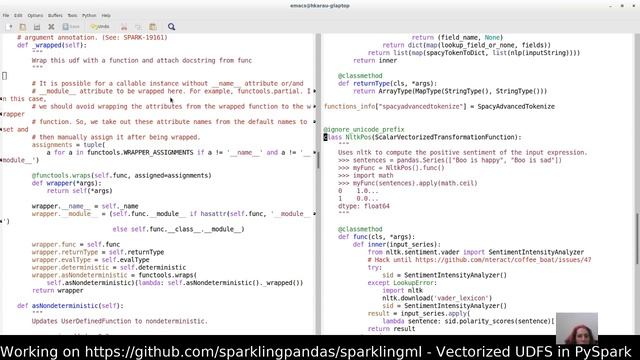Image resolution: width=640 pixels, height=360 pixels.
Task: Click 'Wrap this udf with a function' docstring
Action: pos(142,60)
